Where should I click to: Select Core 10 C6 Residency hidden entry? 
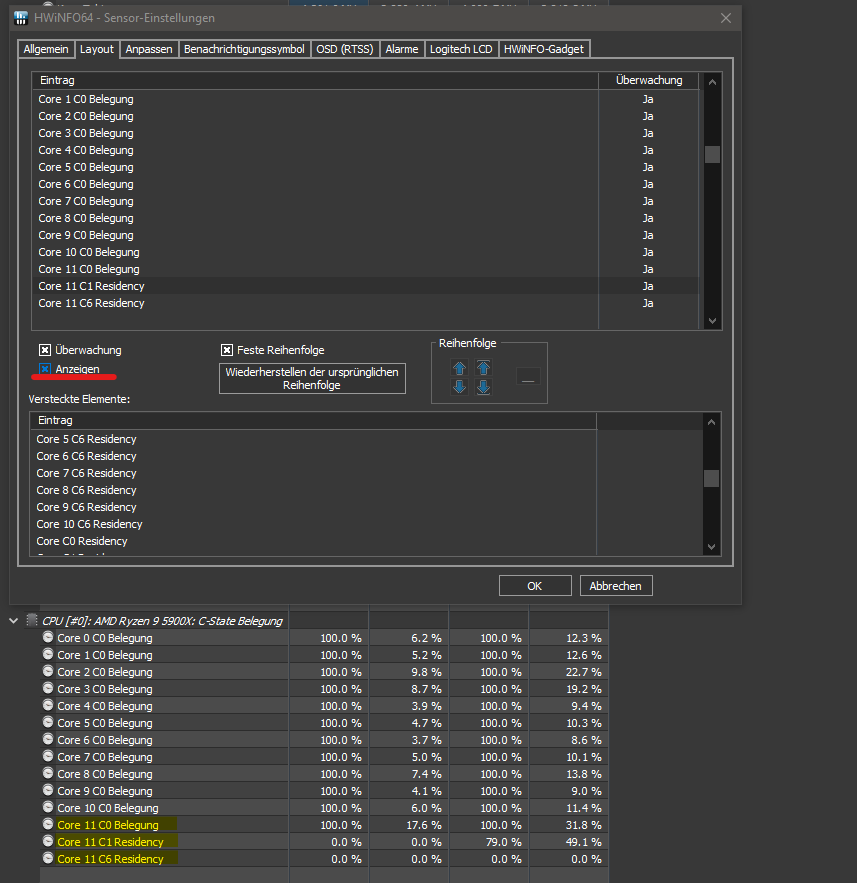313,524
